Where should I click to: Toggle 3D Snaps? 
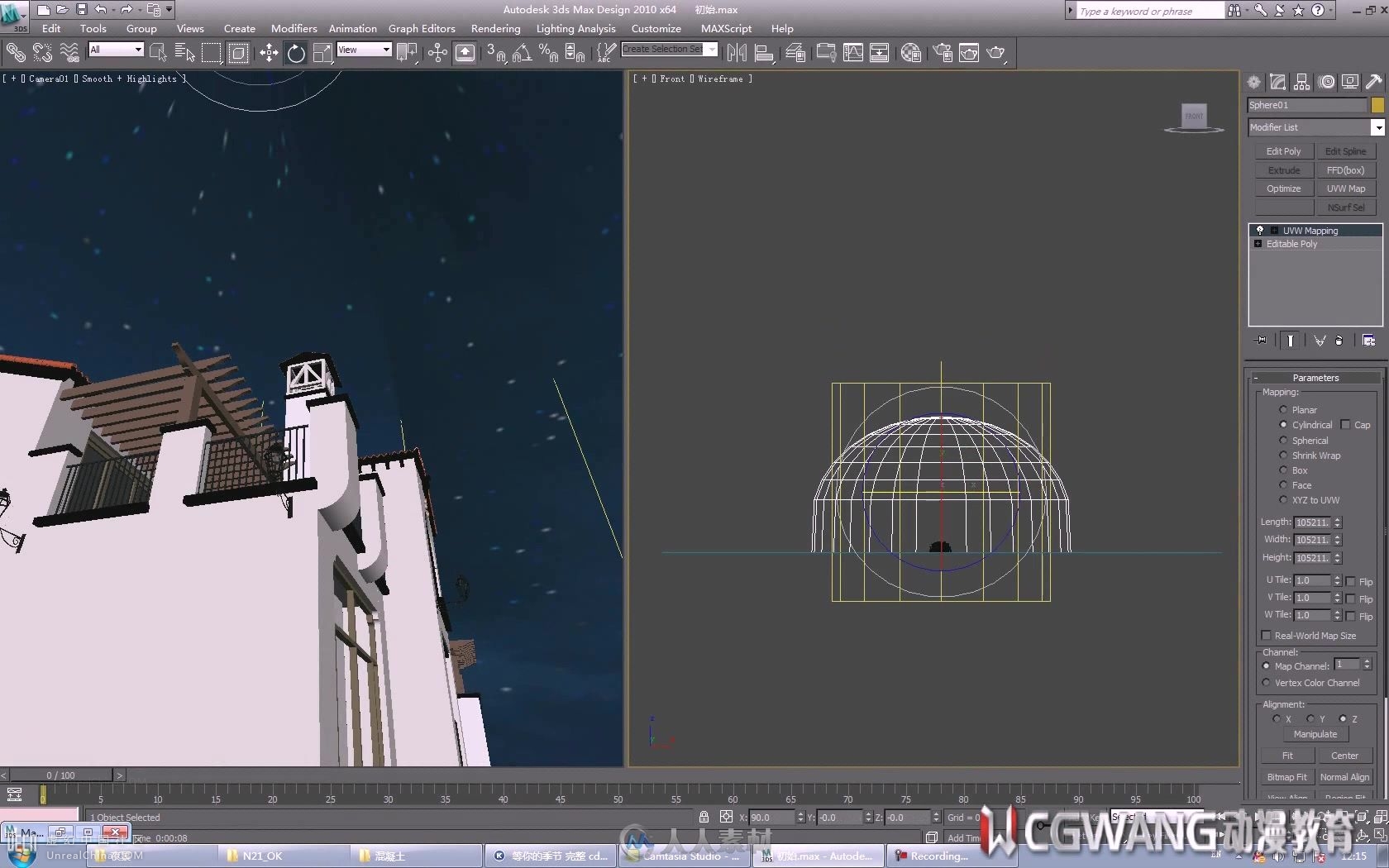point(496,53)
